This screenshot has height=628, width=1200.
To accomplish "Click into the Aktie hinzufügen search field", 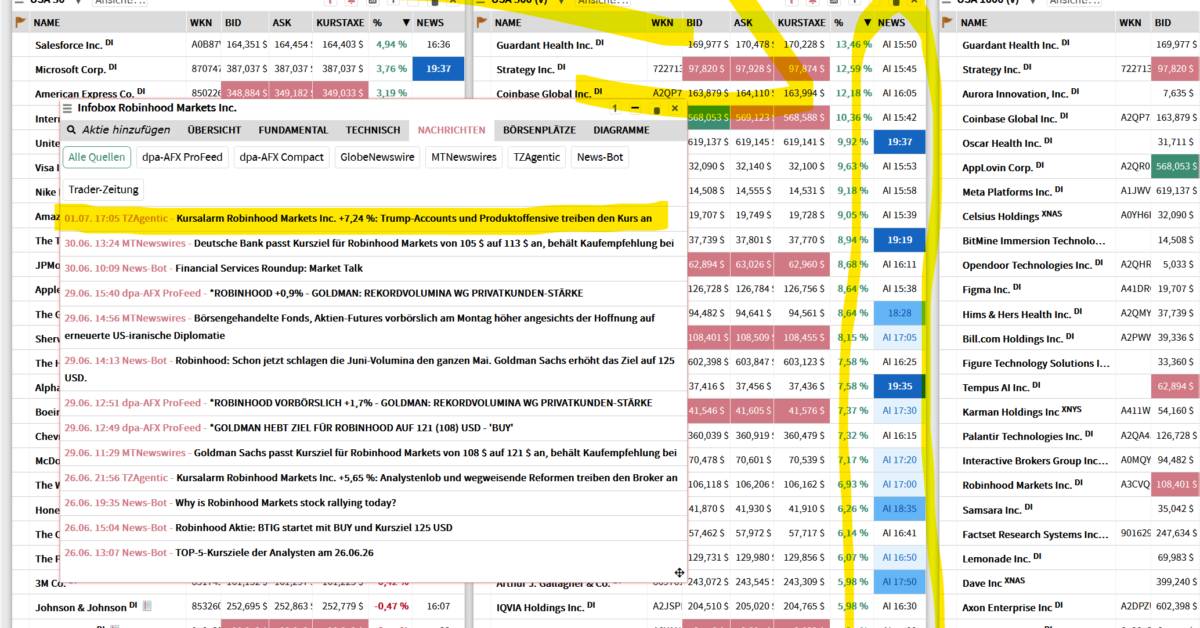I will [x=125, y=130].
